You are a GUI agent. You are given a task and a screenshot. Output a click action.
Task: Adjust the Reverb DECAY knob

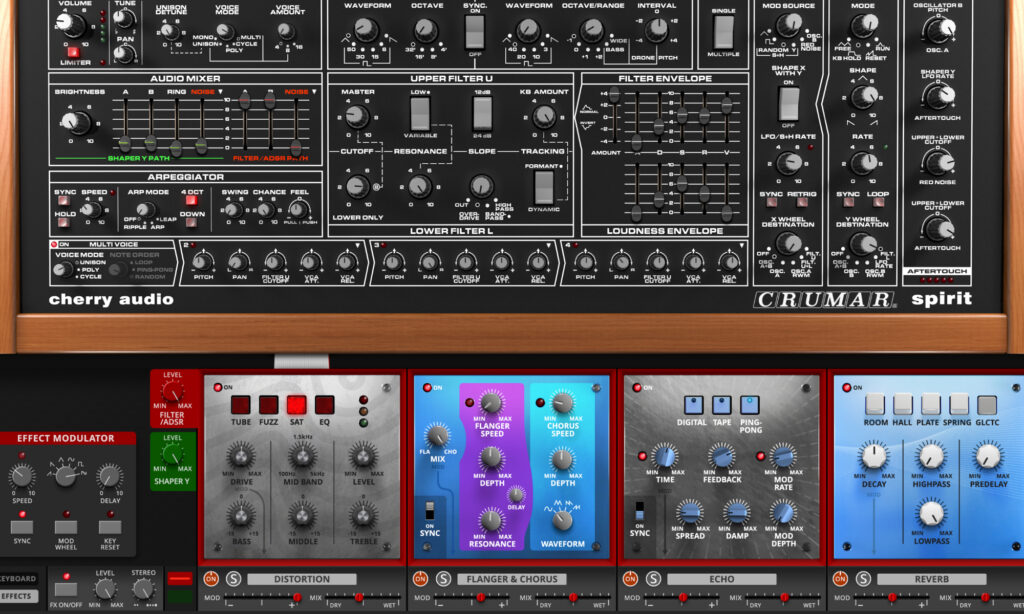pos(874,456)
